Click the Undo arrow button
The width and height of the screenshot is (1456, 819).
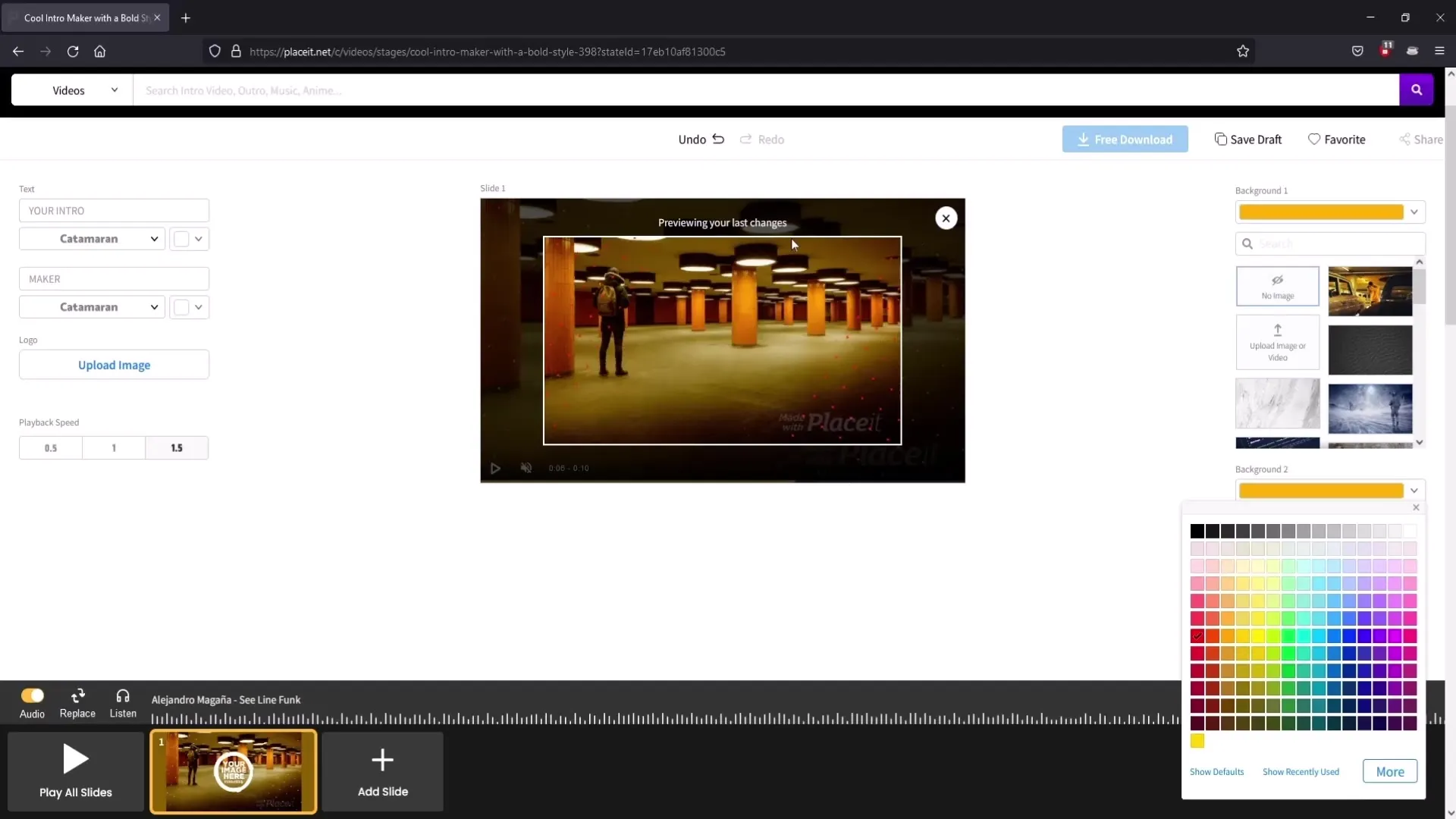click(x=717, y=139)
